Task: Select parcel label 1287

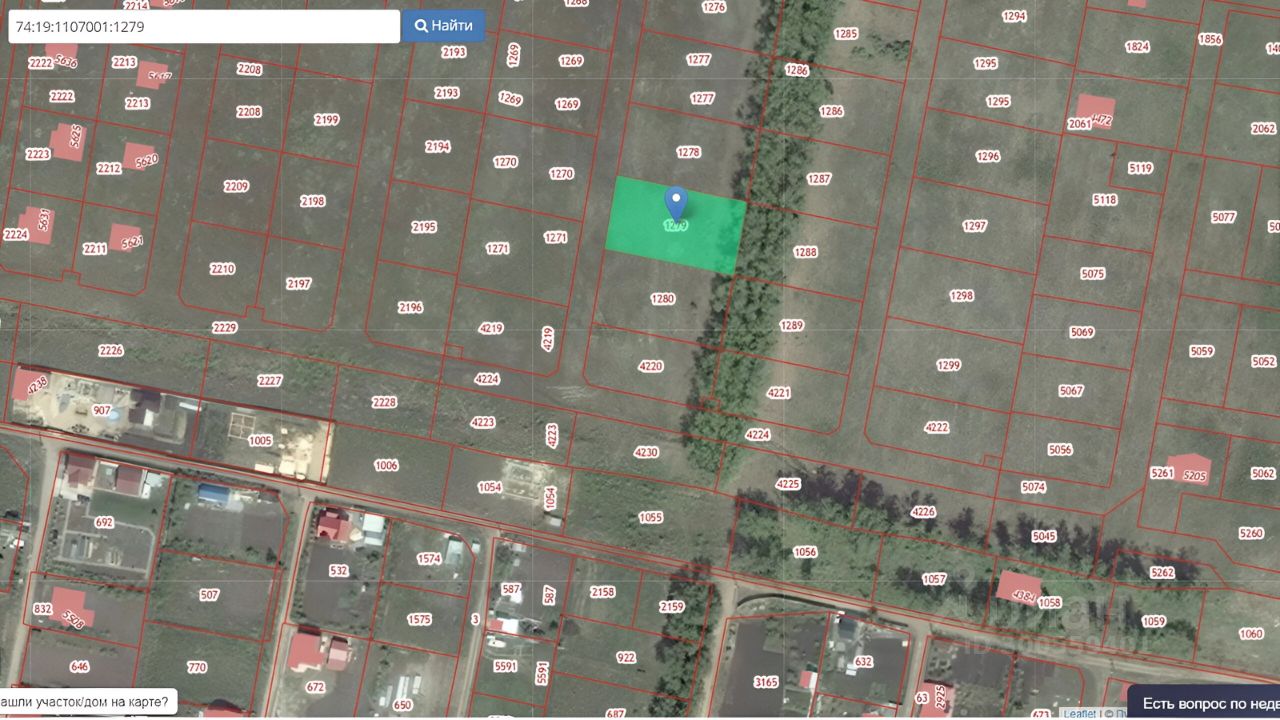Action: (819, 179)
